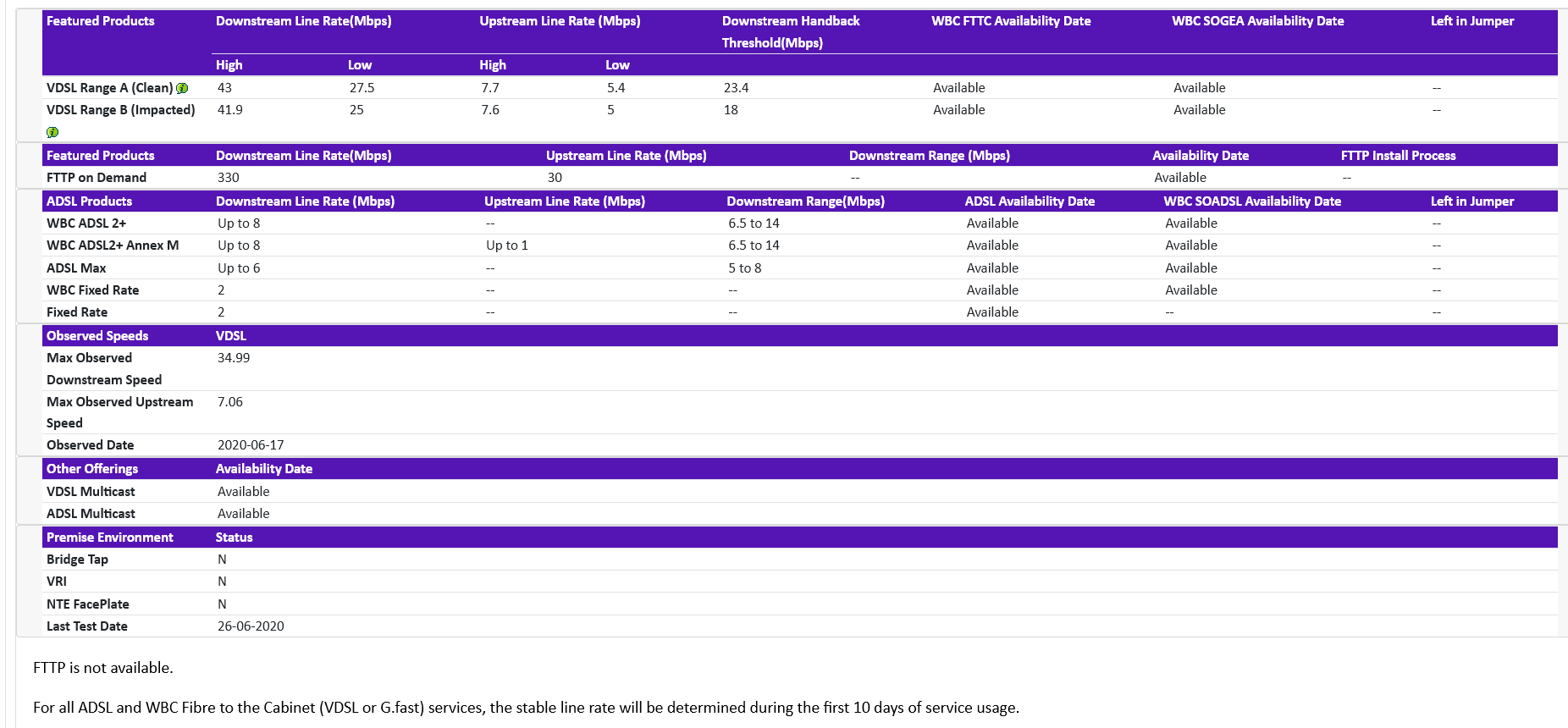
Task: Click the FTTP Install Process column header
Action: (x=1398, y=156)
